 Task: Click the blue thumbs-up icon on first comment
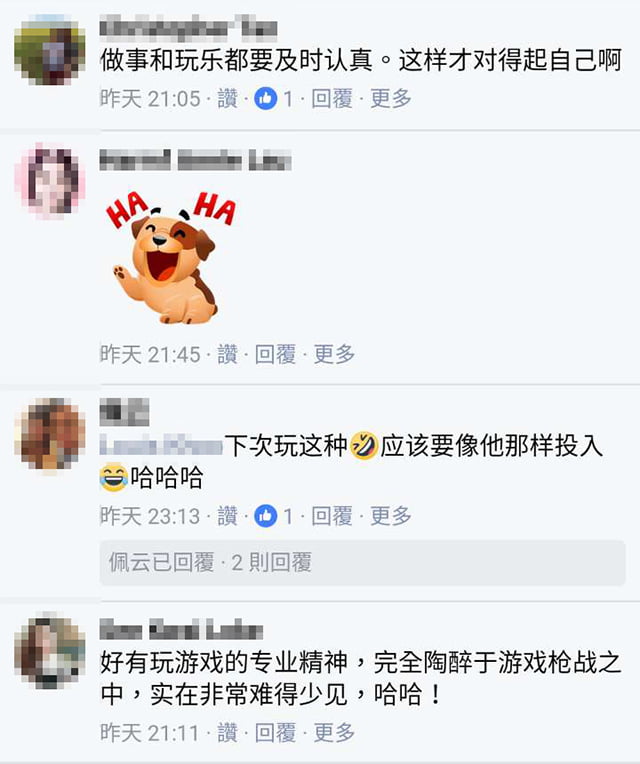point(265,99)
